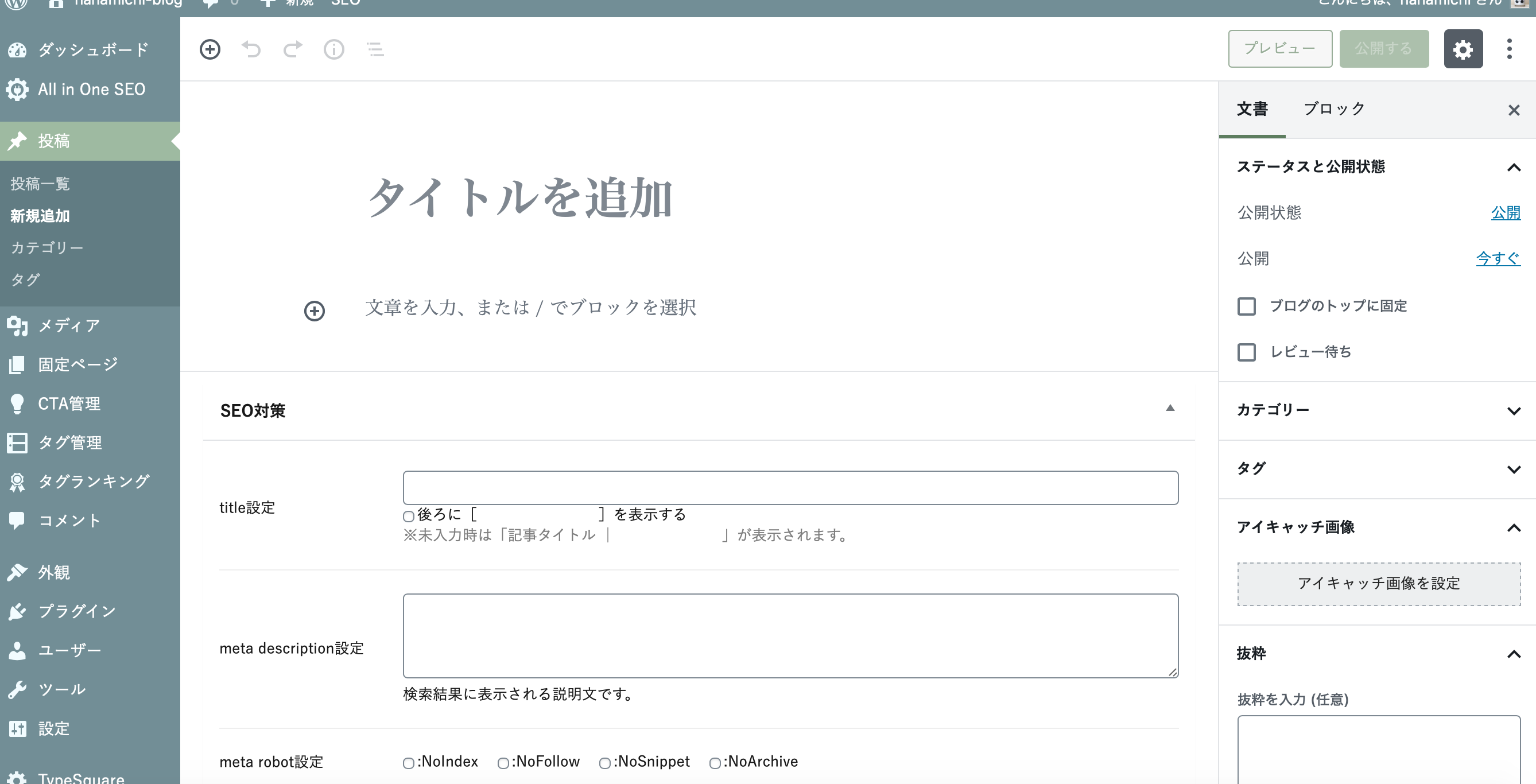The width and height of the screenshot is (1536, 784).
Task: Open the content structure info icon
Action: 334,49
